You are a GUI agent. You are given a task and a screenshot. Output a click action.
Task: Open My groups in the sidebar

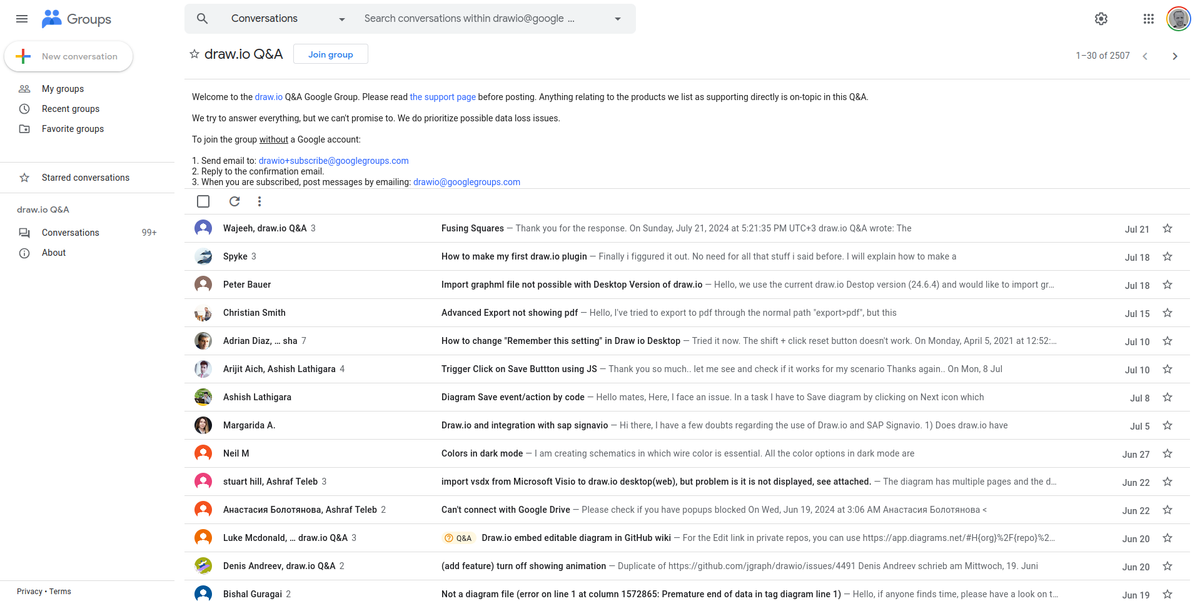coord(62,89)
